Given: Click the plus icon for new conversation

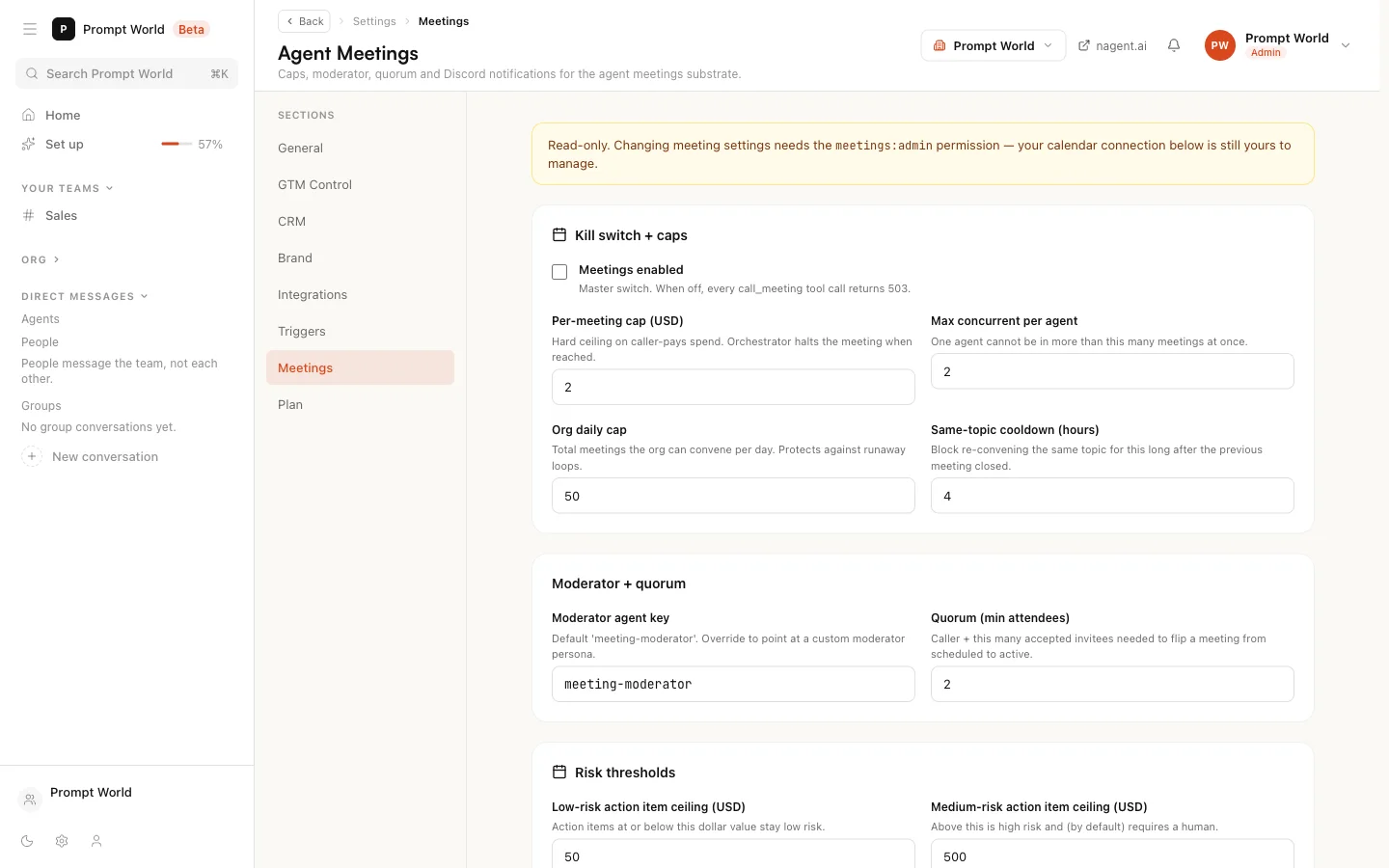Looking at the screenshot, I should (32, 456).
